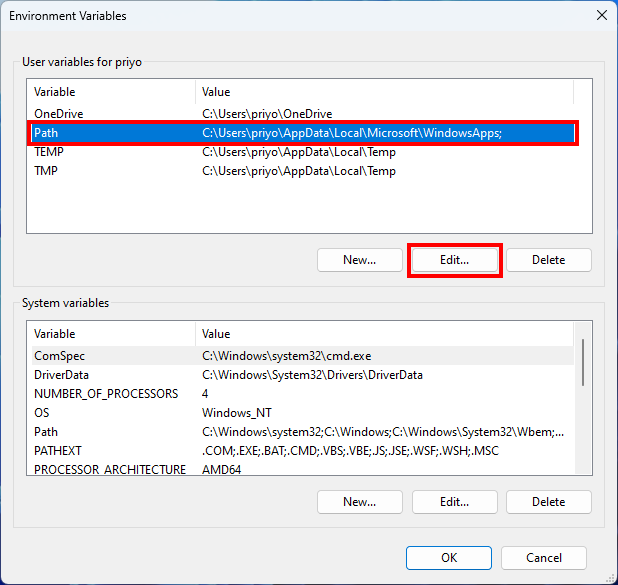Delete the selected user variable
The width and height of the screenshot is (618, 585).
pyautogui.click(x=548, y=260)
